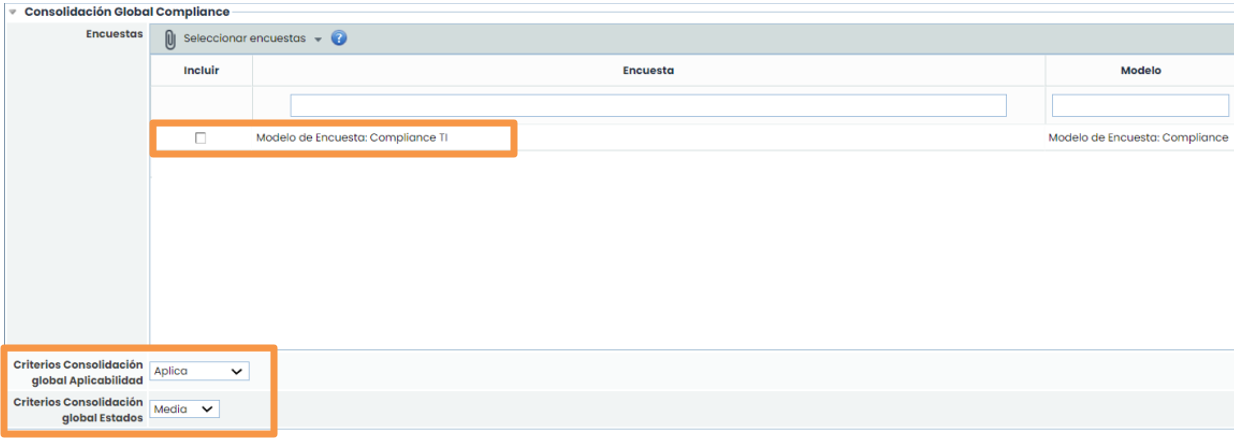Open the Aplica dropdown for global Aplicabilidad
The width and height of the screenshot is (1237, 439).
point(199,371)
